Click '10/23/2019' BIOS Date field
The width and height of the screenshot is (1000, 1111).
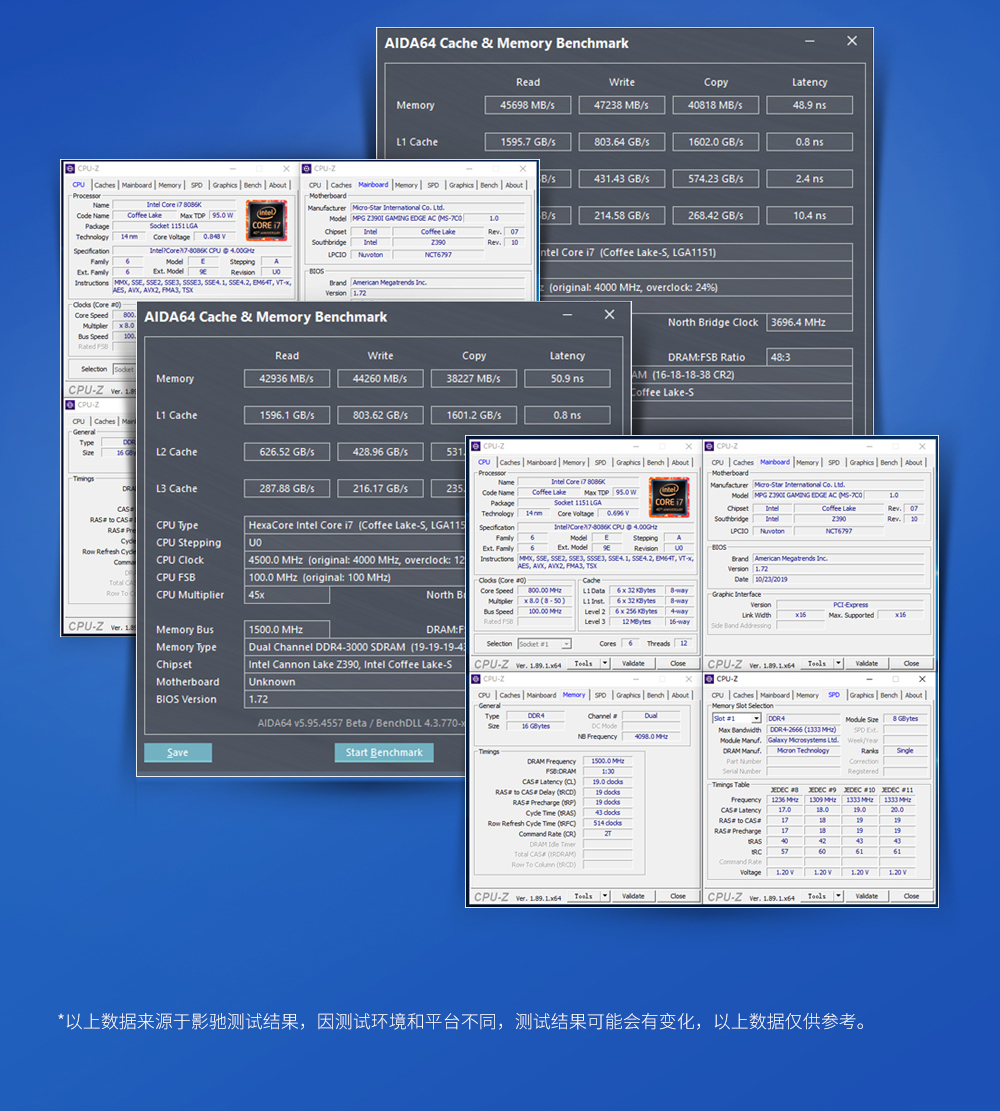coord(838,580)
